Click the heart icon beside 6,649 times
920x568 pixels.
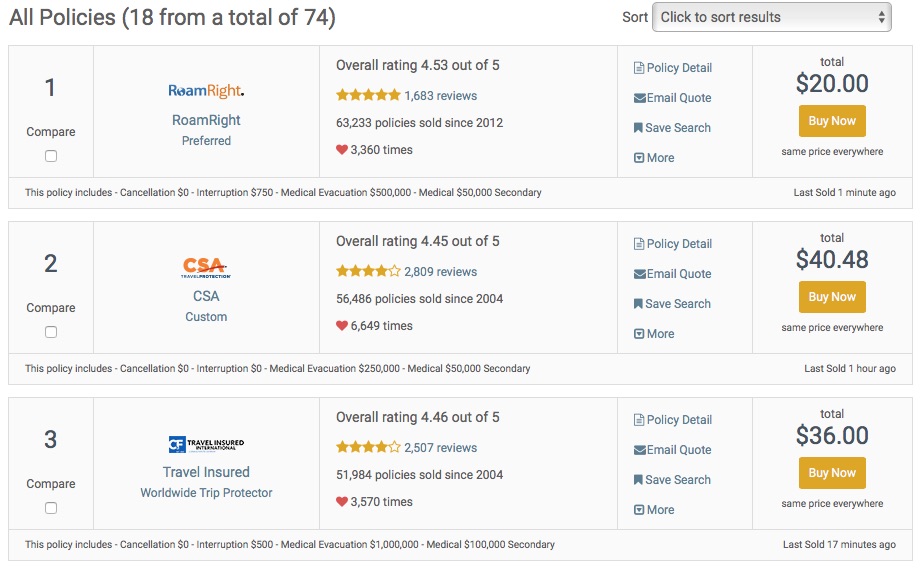(342, 325)
